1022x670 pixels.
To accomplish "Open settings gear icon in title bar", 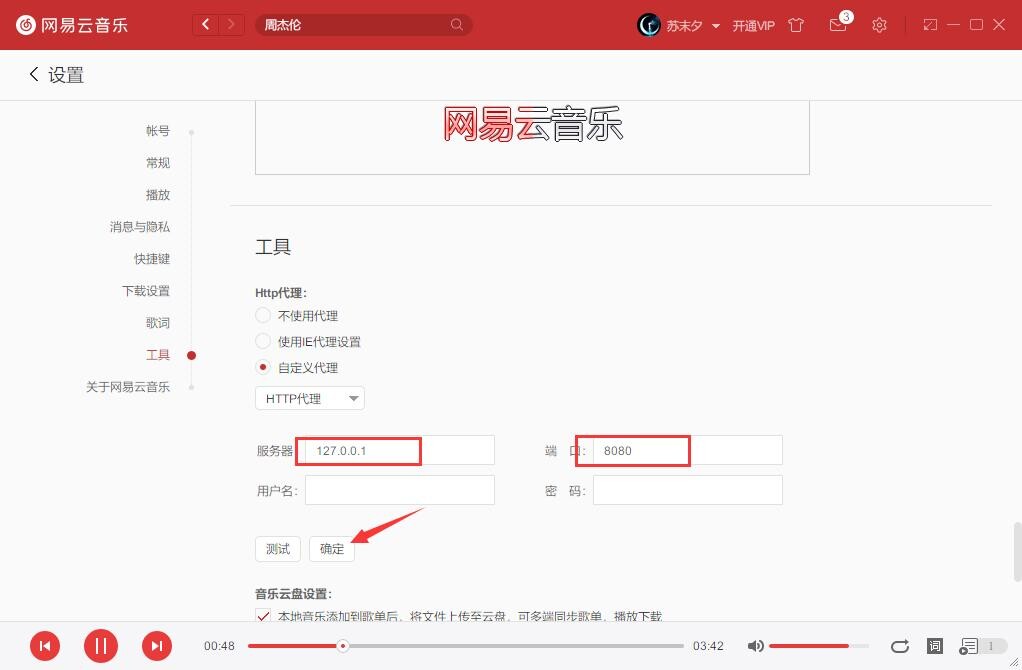I will tap(879, 25).
